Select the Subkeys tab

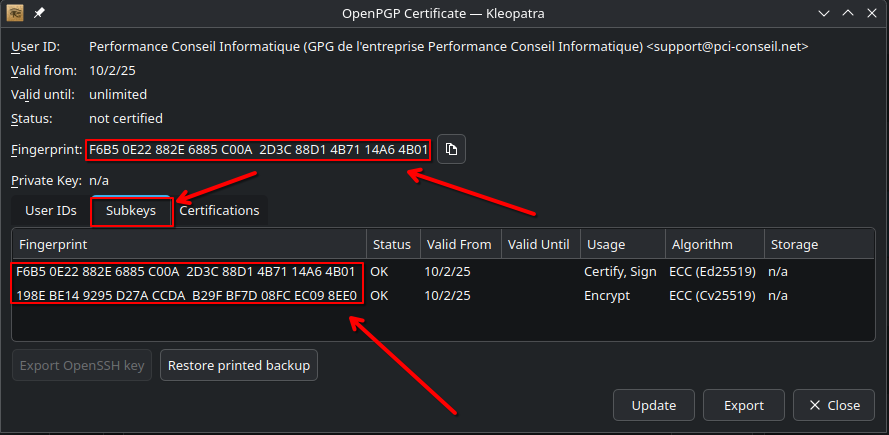pos(131,211)
